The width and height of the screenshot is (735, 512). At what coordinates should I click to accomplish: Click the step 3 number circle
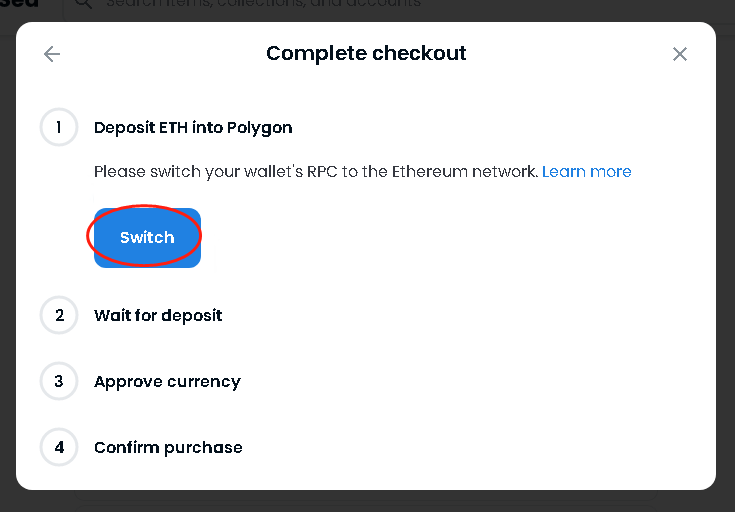pyautogui.click(x=59, y=382)
